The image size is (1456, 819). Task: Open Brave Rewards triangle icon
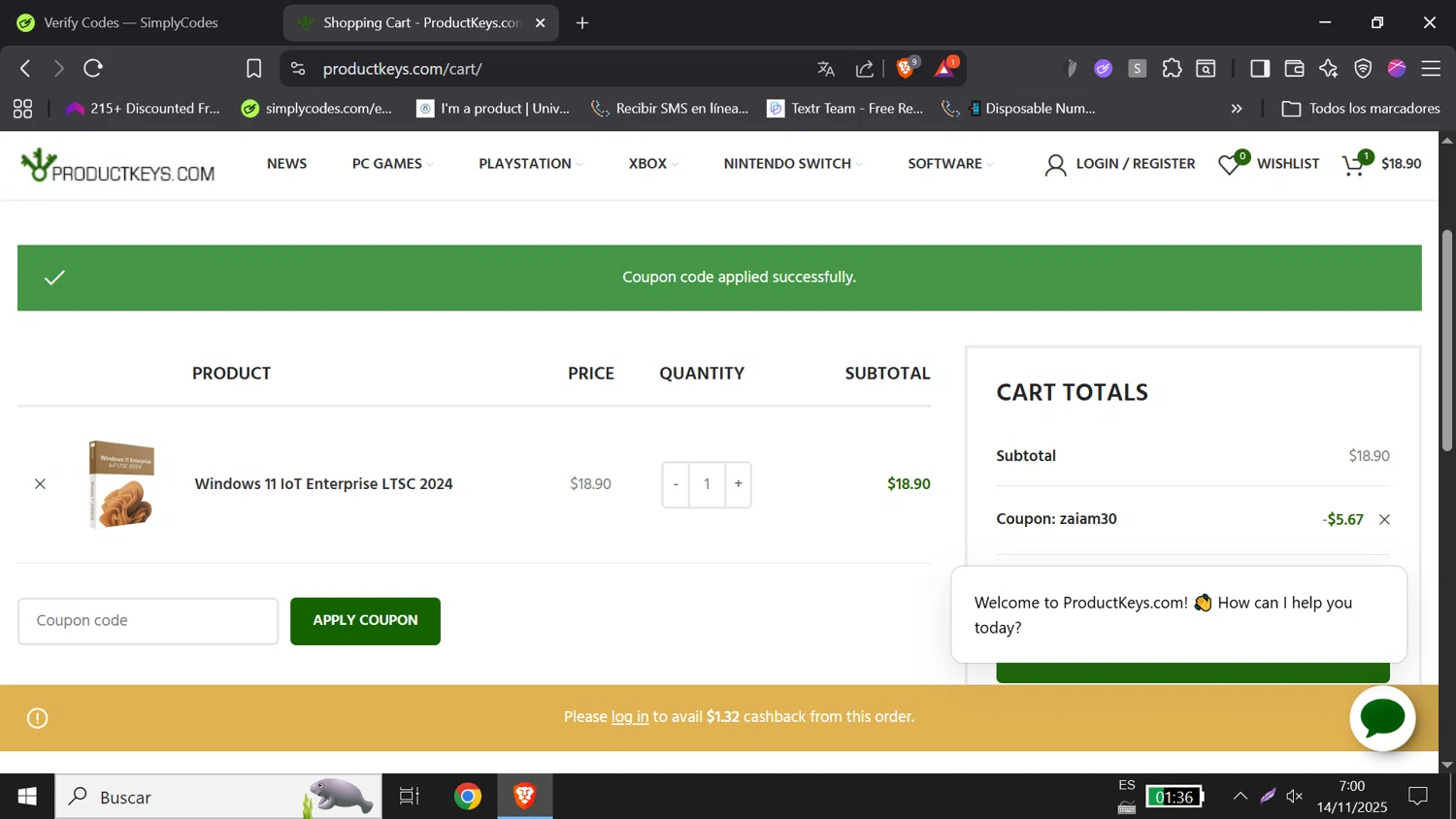coord(945,67)
